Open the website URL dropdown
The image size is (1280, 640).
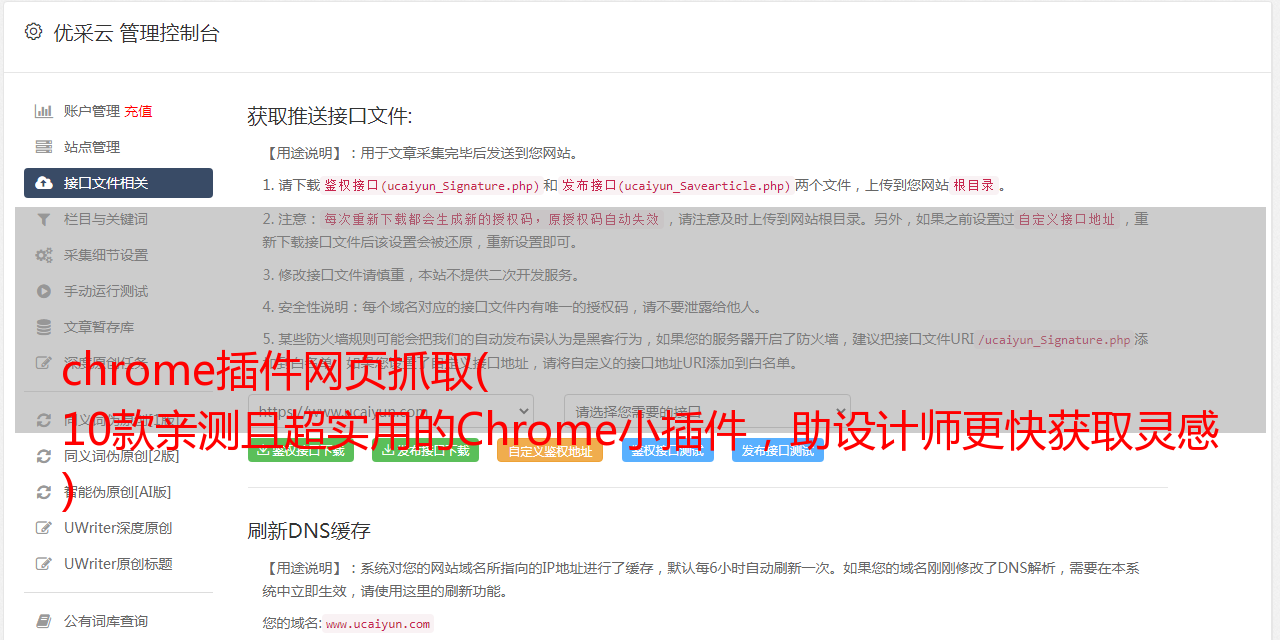(x=391, y=412)
